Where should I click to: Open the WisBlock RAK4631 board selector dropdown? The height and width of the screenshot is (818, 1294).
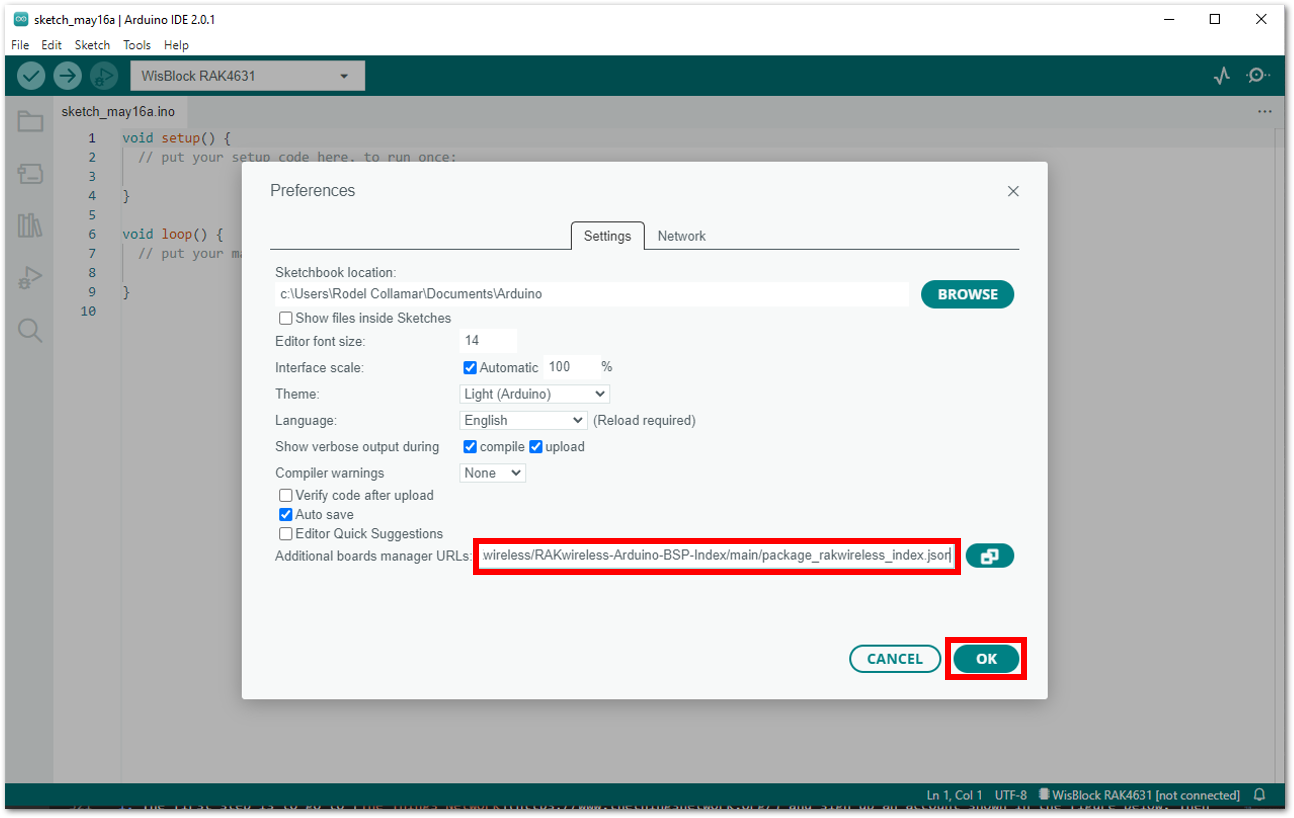click(x=247, y=76)
